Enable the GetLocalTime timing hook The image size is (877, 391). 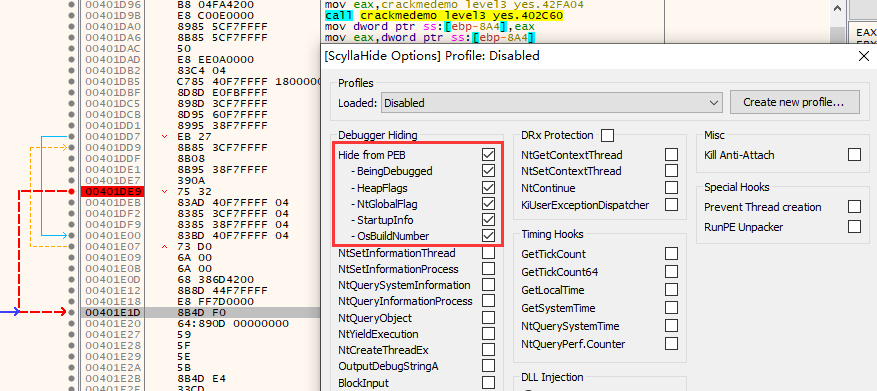point(671,290)
